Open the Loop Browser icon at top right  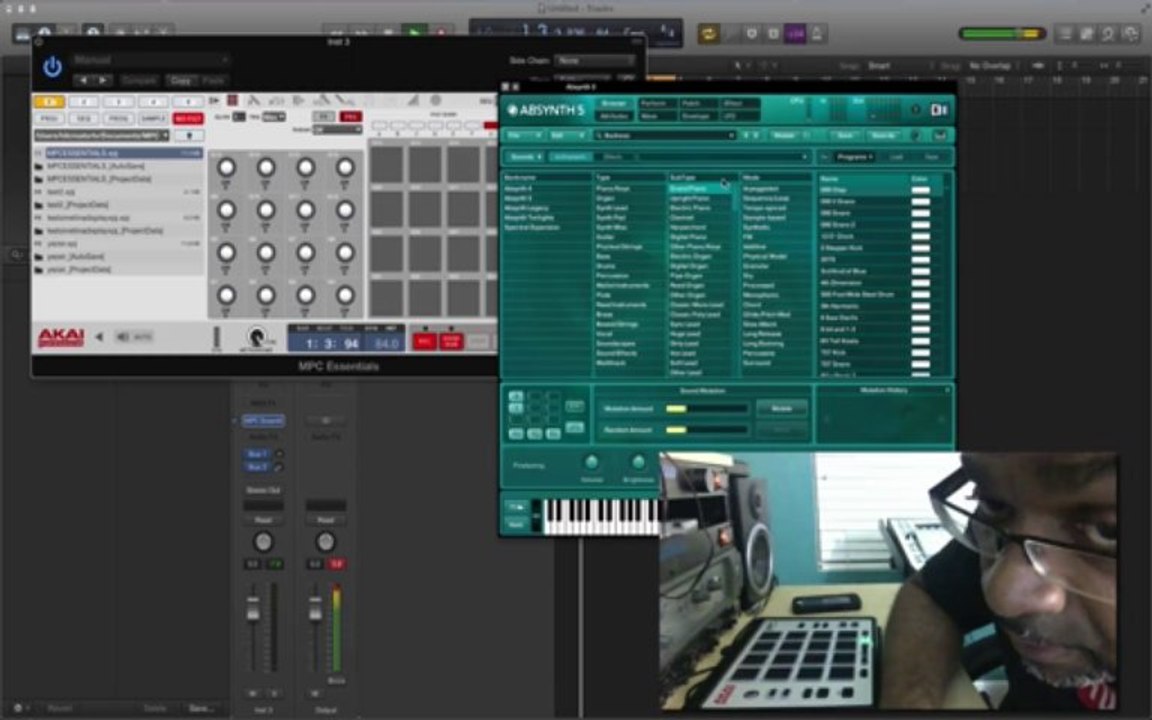coord(1107,34)
